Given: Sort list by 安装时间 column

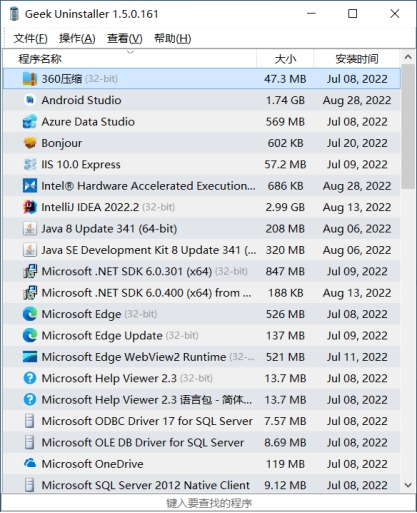Looking at the screenshot, I should [x=357, y=59].
